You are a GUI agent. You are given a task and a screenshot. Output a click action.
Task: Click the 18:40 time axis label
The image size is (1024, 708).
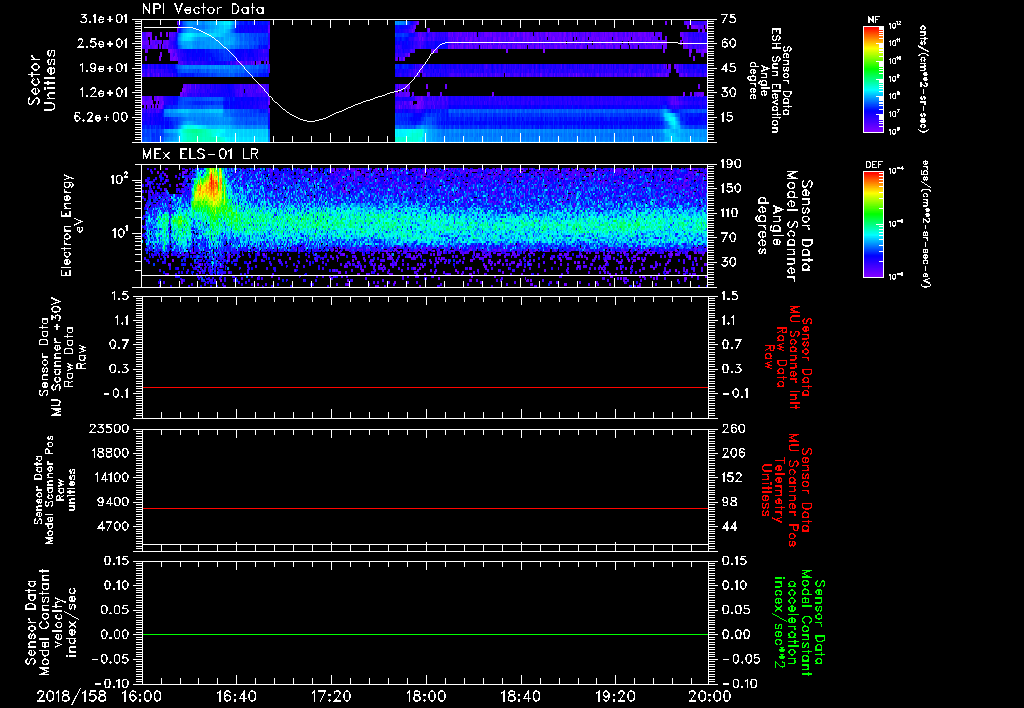point(520,696)
